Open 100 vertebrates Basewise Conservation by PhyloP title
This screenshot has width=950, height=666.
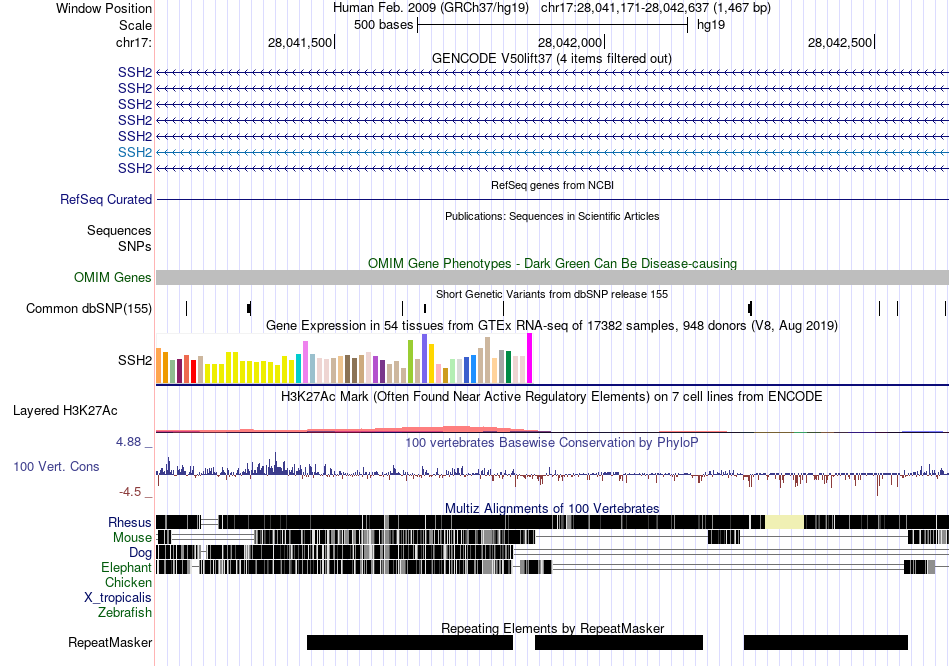click(x=552, y=443)
